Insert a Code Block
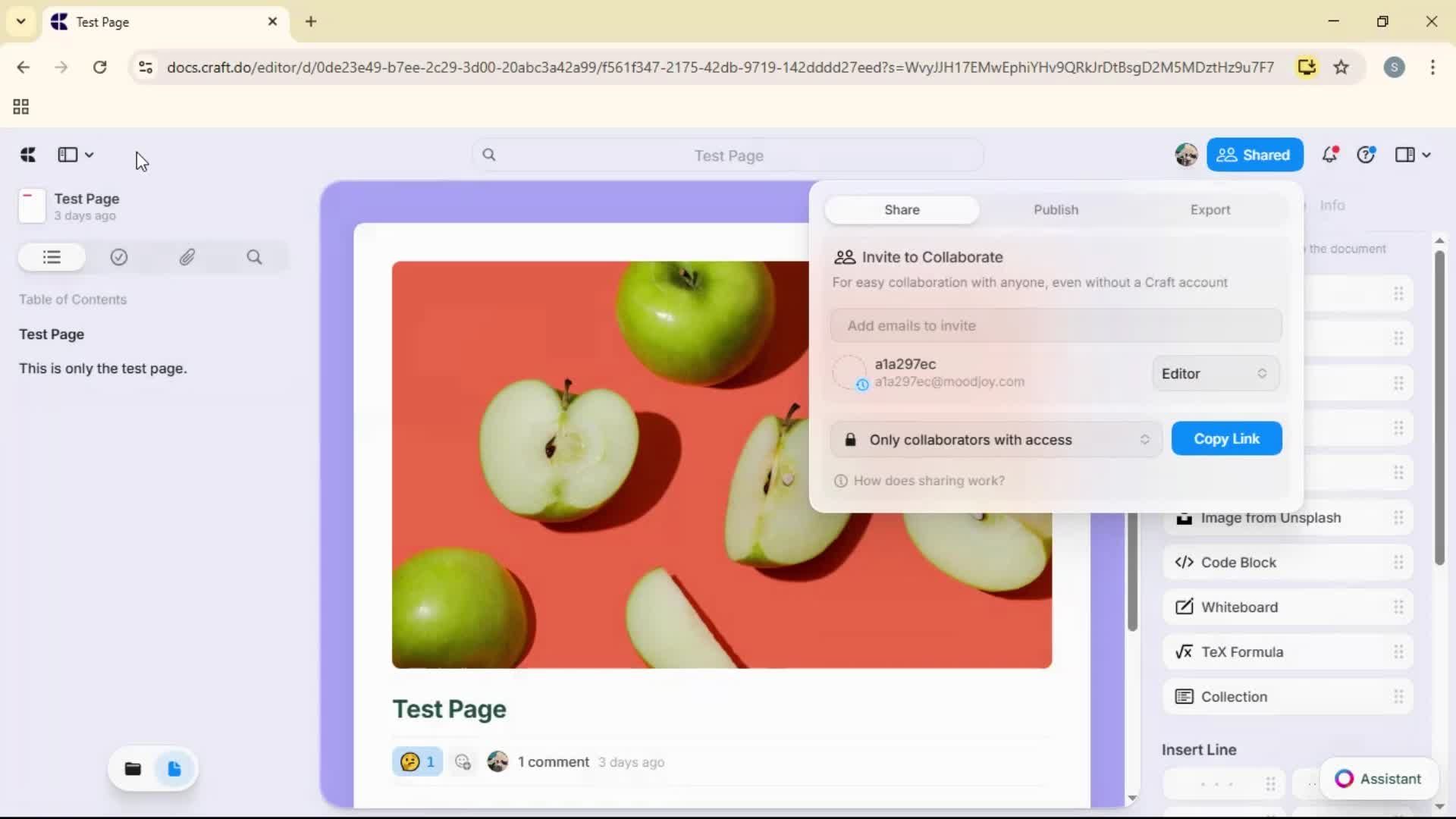The height and width of the screenshot is (819, 1456). click(x=1238, y=562)
